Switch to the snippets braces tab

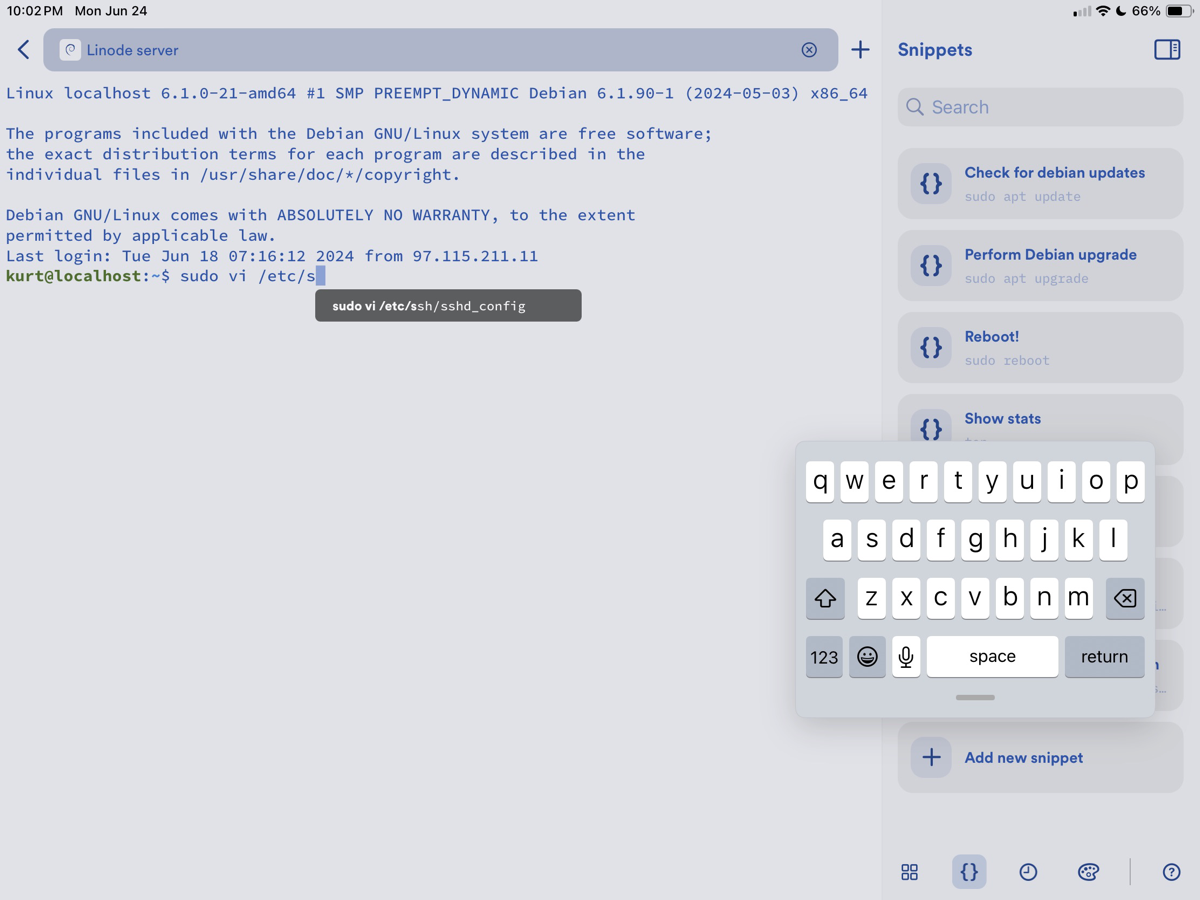[969, 872]
